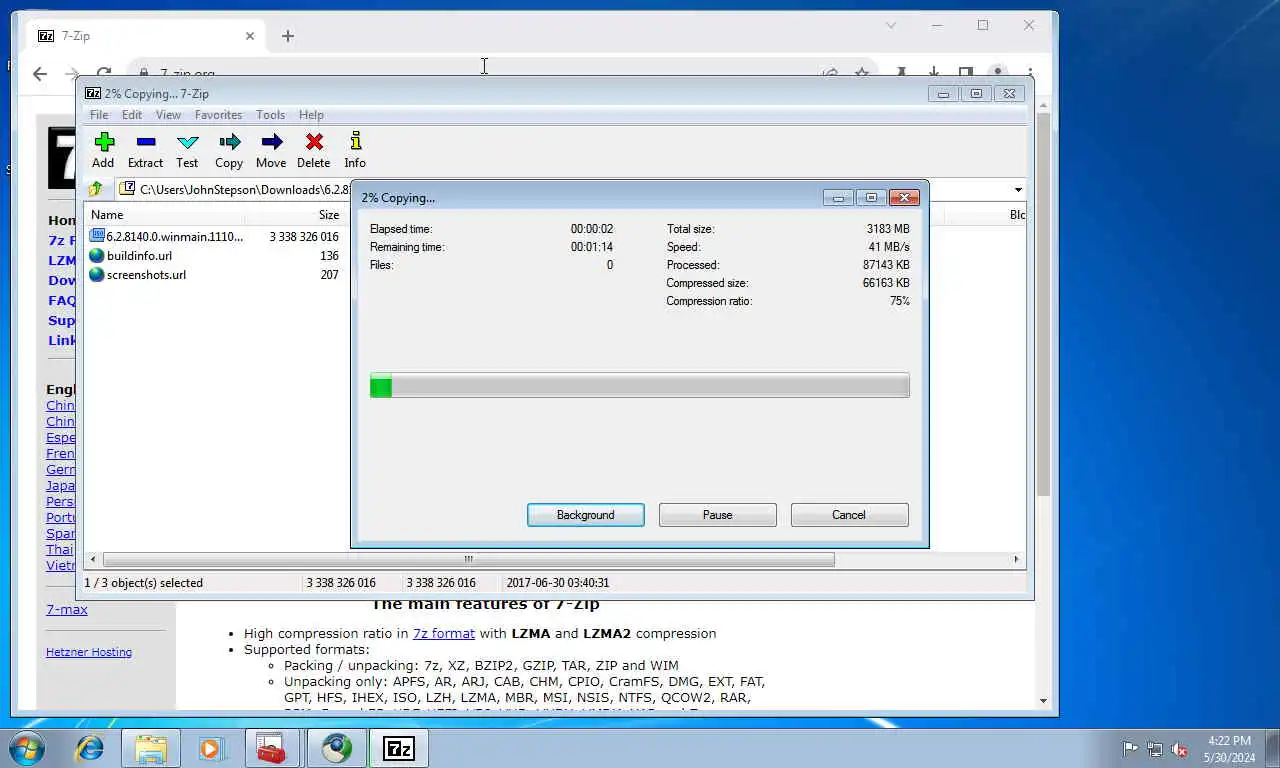Click the Extract toolbar icon
The image size is (1280, 768).
click(x=145, y=142)
